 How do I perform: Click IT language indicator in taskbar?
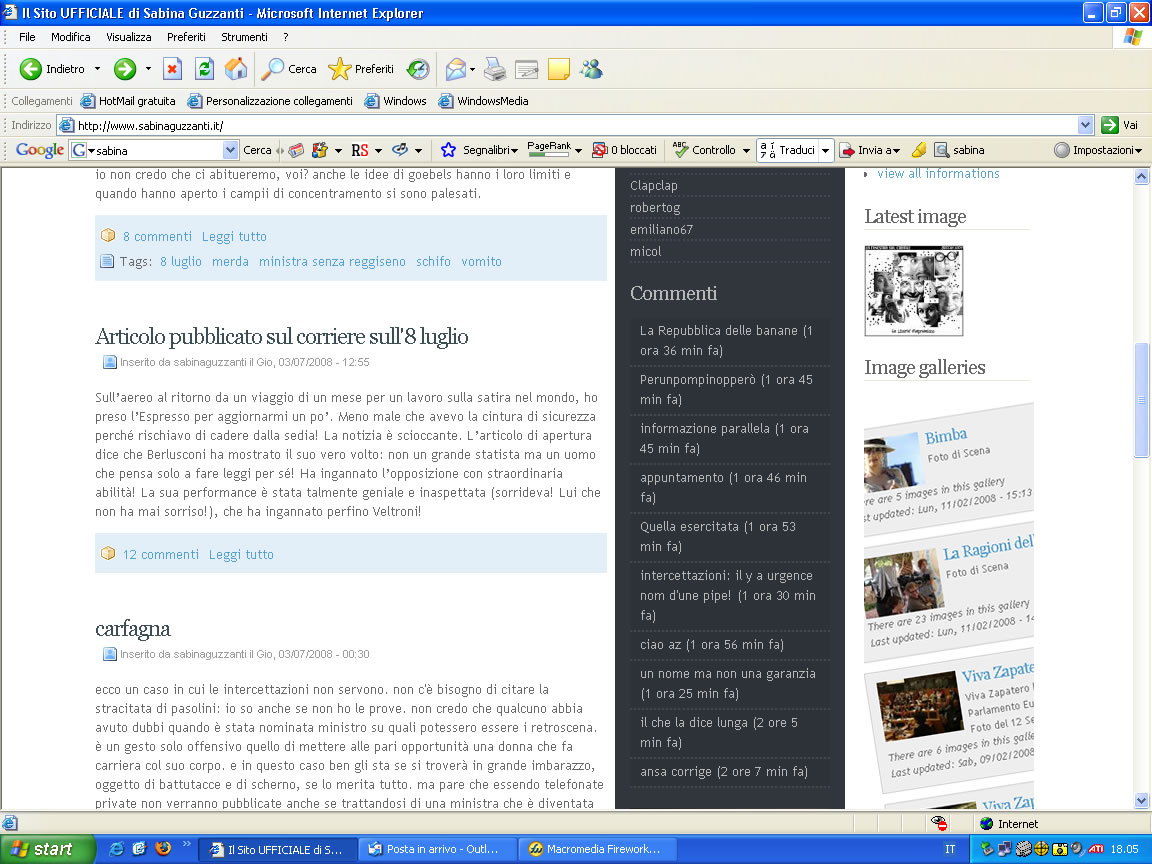[x=950, y=849]
